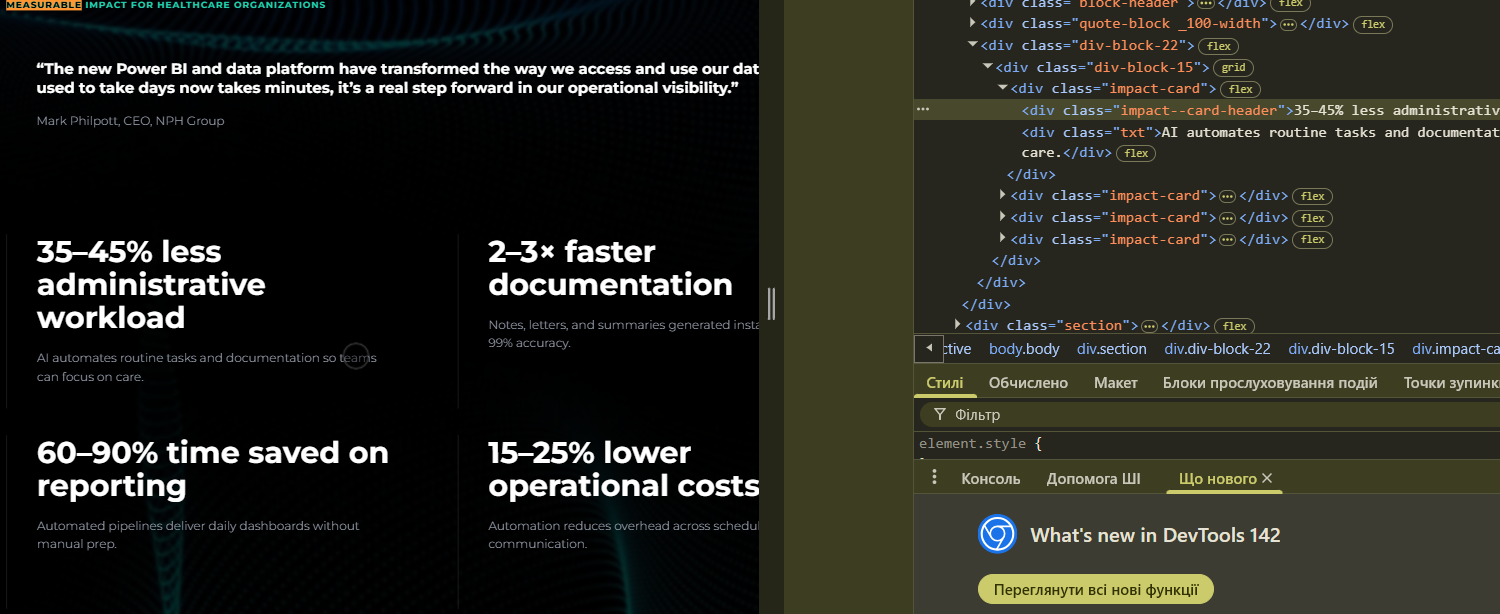Switch to the Стилі tab
1500x614 pixels.
[945, 383]
